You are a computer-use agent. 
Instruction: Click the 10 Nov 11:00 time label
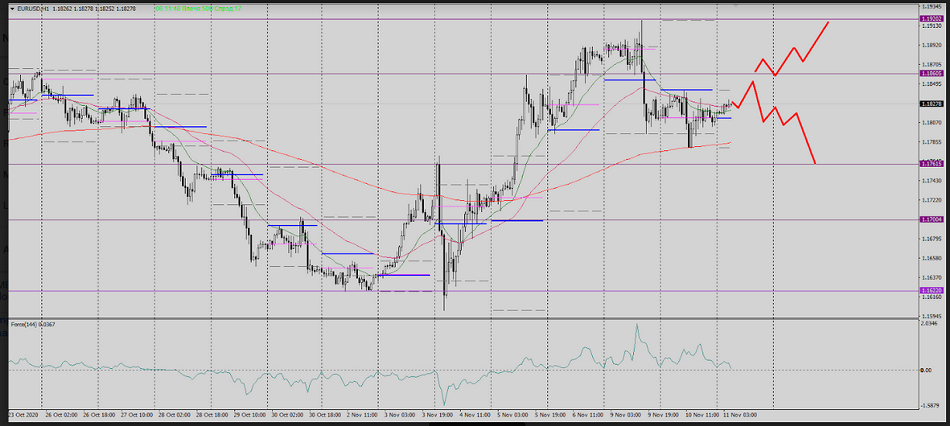[702, 414]
